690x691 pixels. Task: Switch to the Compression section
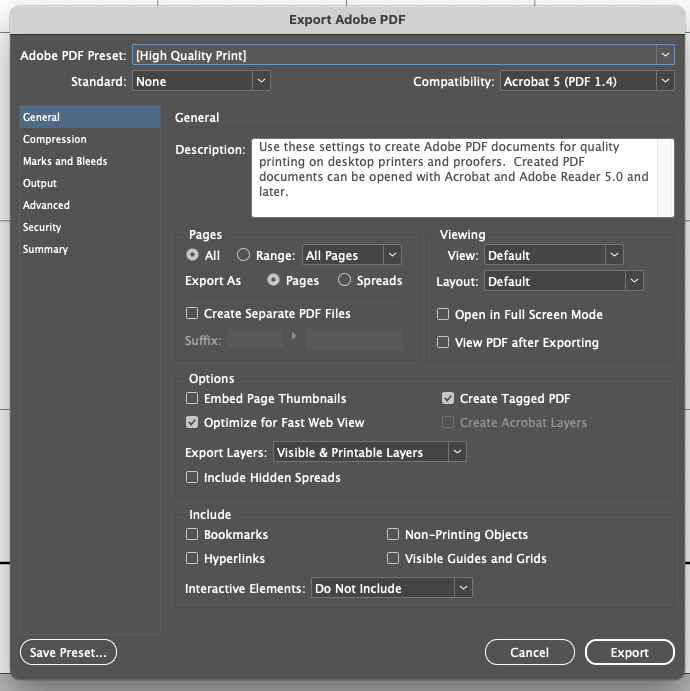[90, 139]
